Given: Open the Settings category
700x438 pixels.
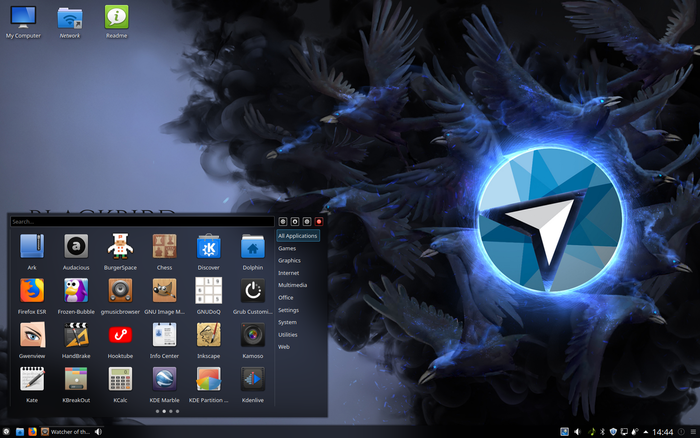Looking at the screenshot, I should click(288, 310).
